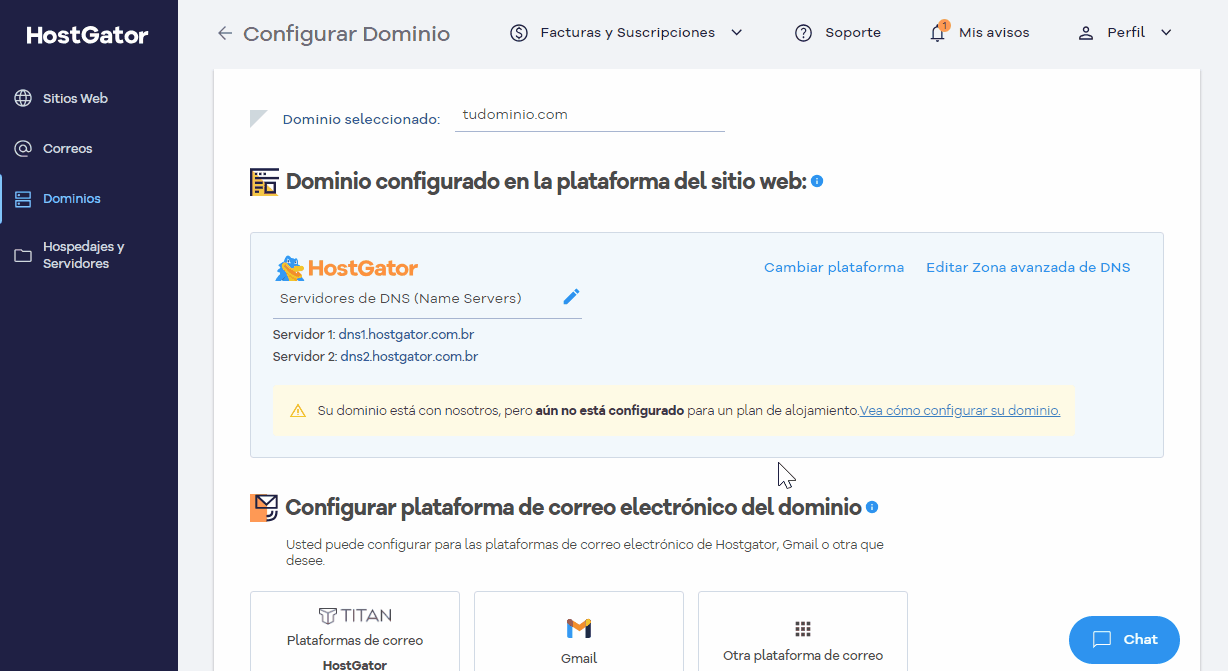Click Servidores de DNS (Name Servers) label
The image size is (1228, 671).
coord(401,299)
